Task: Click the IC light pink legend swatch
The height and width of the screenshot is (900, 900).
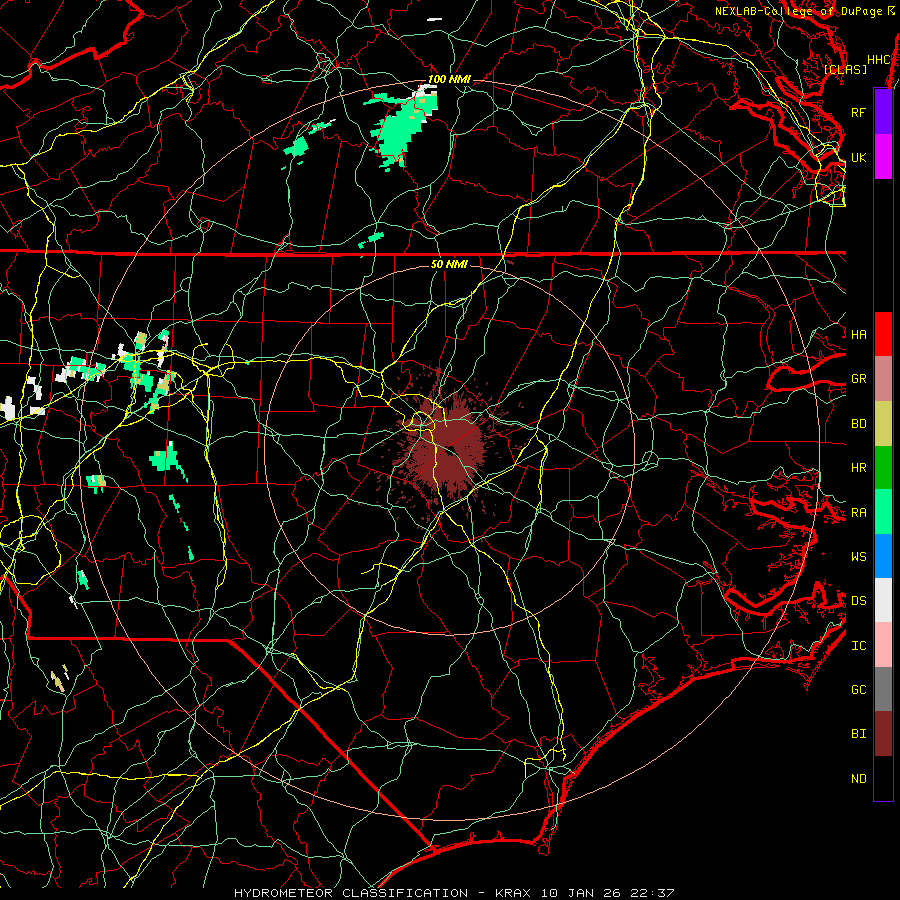Action: 883,645
